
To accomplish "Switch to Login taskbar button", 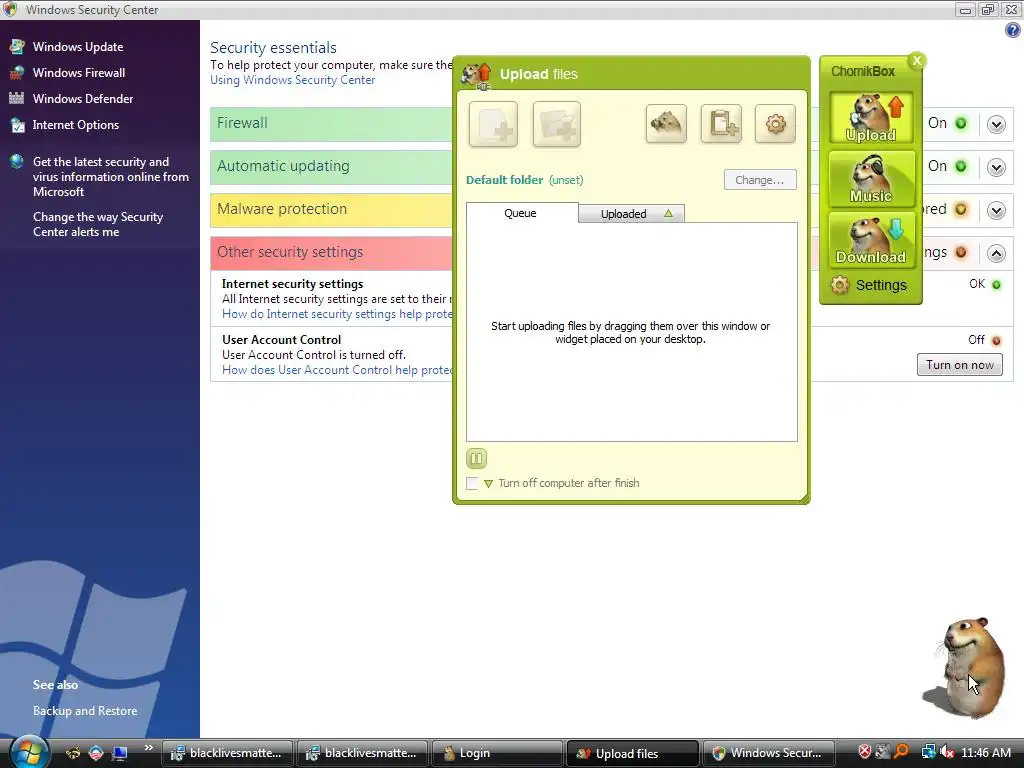I will 497,753.
